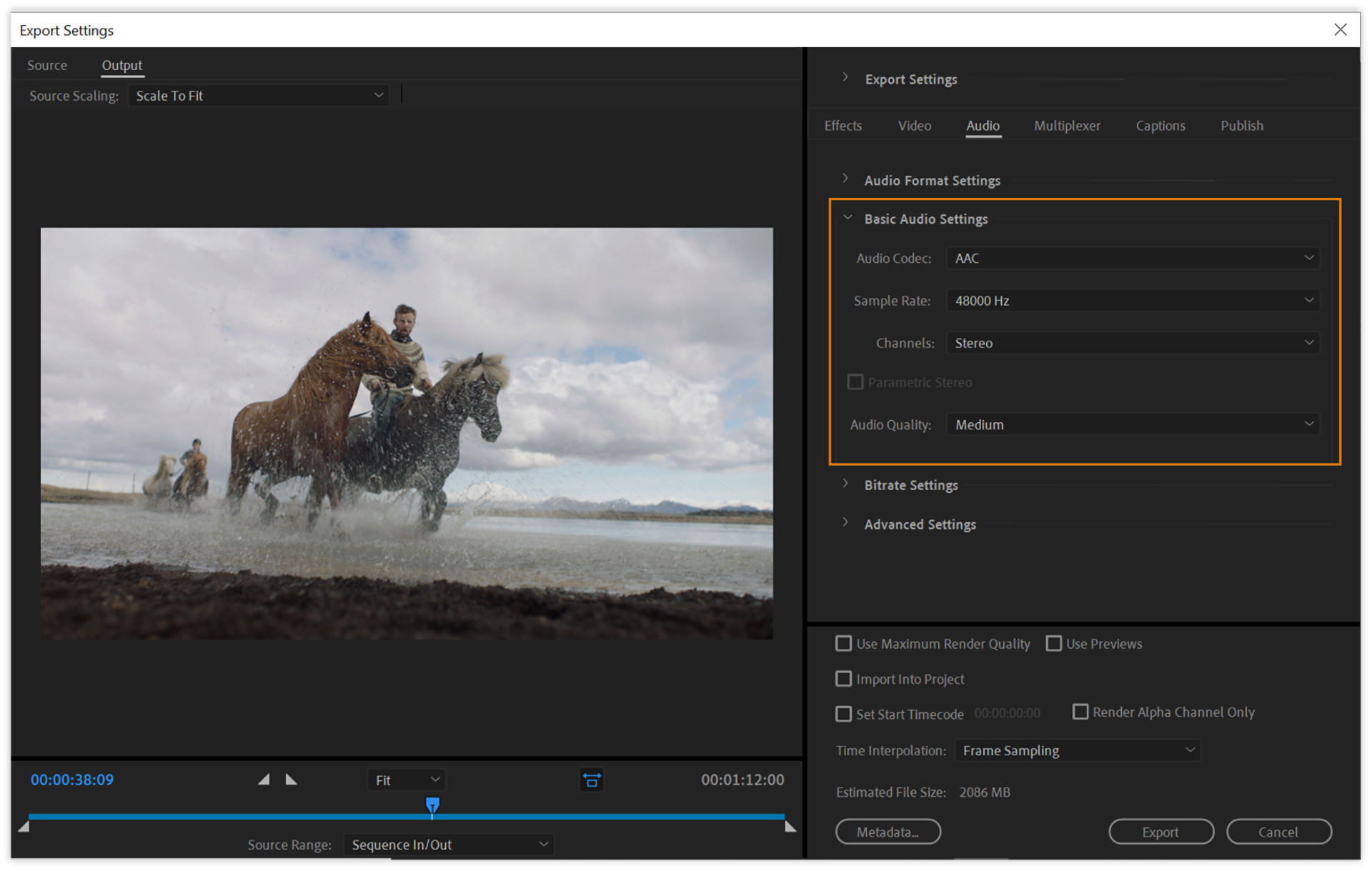
Task: Check Render Alpha Channel Only
Action: [1080, 712]
